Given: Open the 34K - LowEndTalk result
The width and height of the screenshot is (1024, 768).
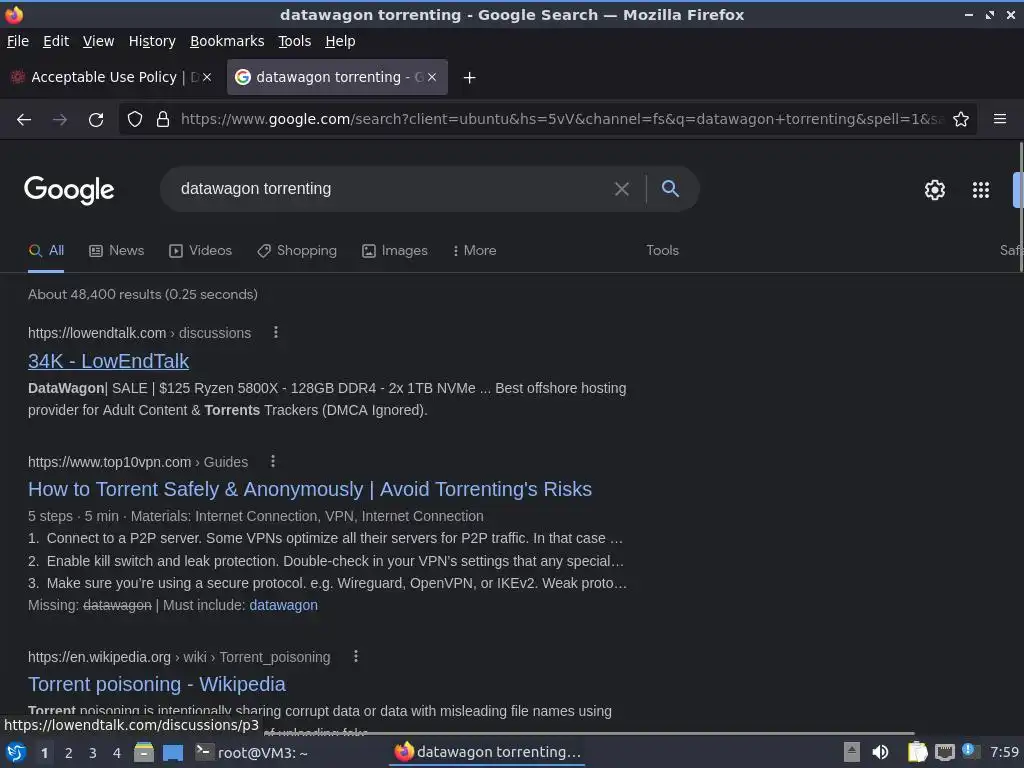Looking at the screenshot, I should 108,361.
